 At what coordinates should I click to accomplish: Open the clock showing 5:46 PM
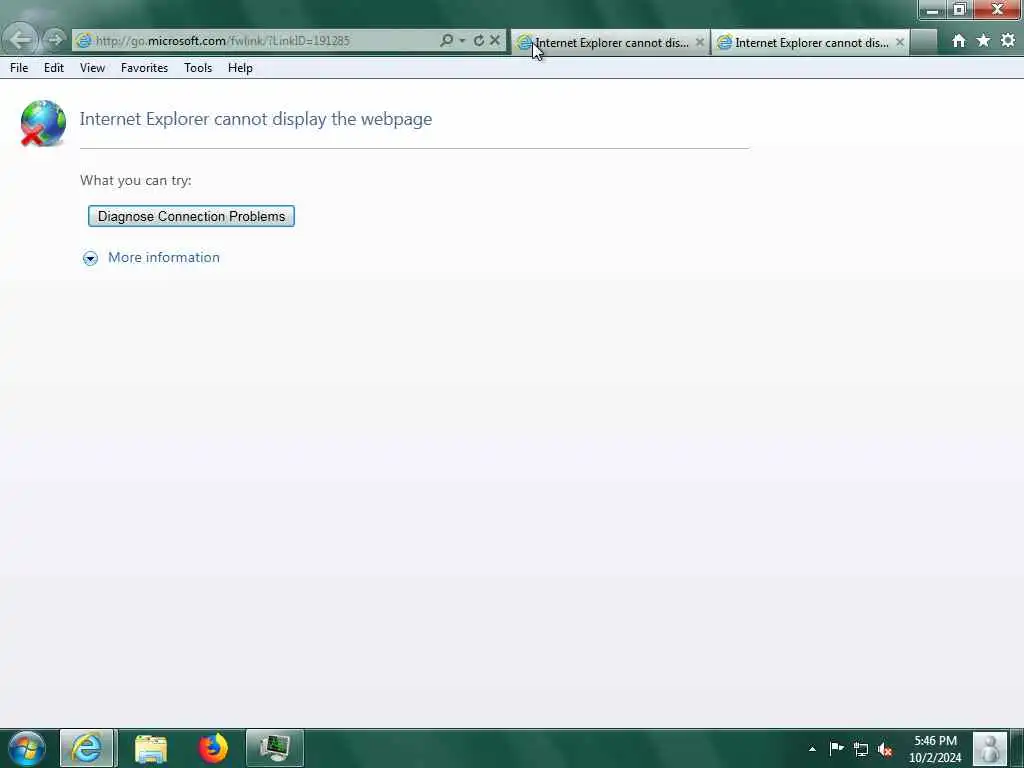click(935, 748)
